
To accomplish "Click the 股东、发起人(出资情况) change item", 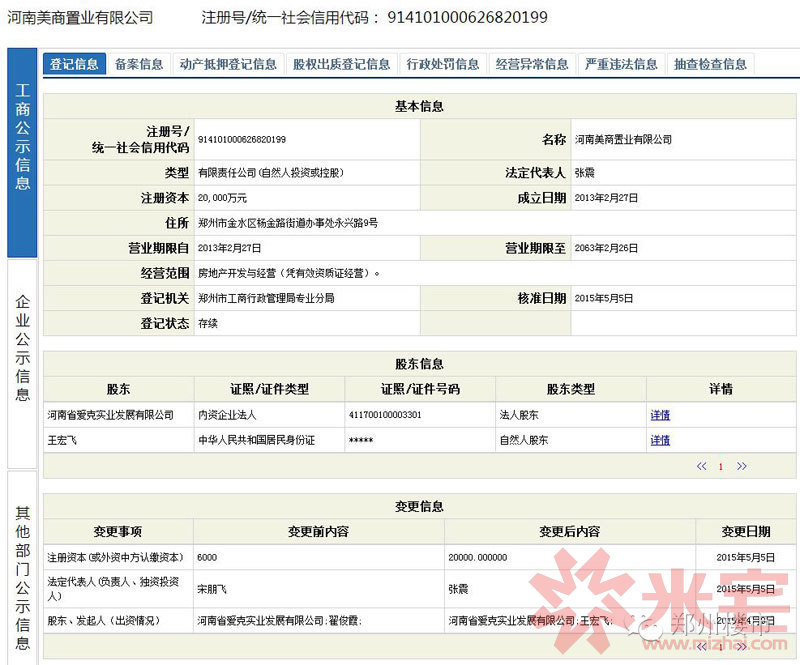I will pos(104,621).
